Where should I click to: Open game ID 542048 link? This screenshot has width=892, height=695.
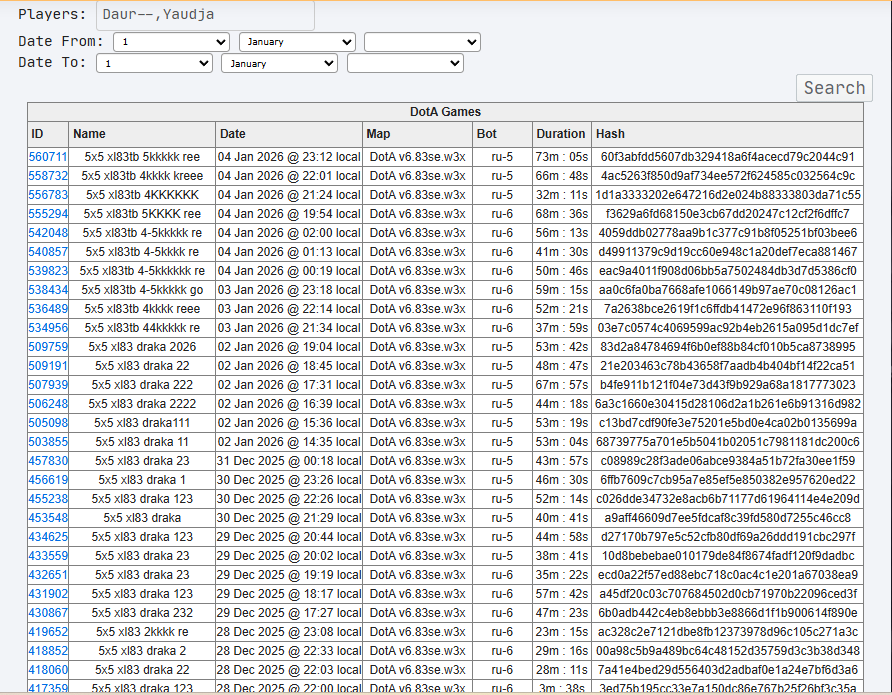(48, 233)
